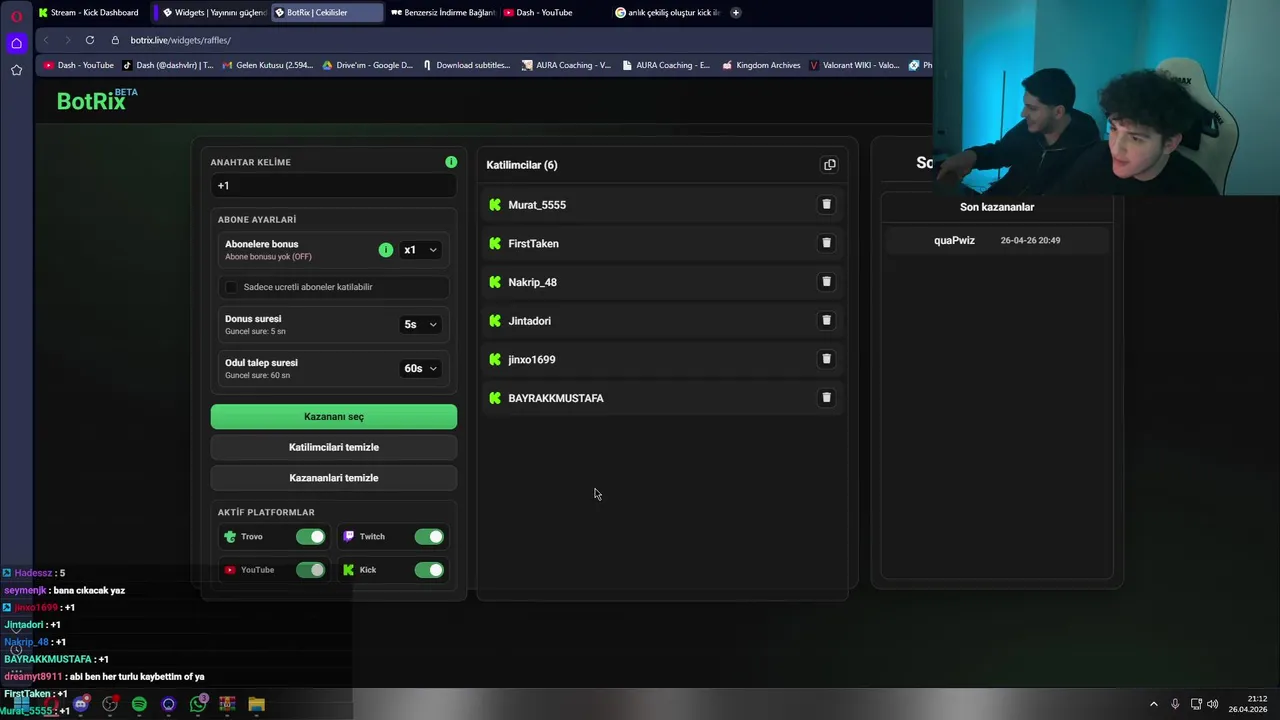Switch to Widgets Yayinini guclendir tab
This screenshot has height=720, width=1280.
[213, 13]
